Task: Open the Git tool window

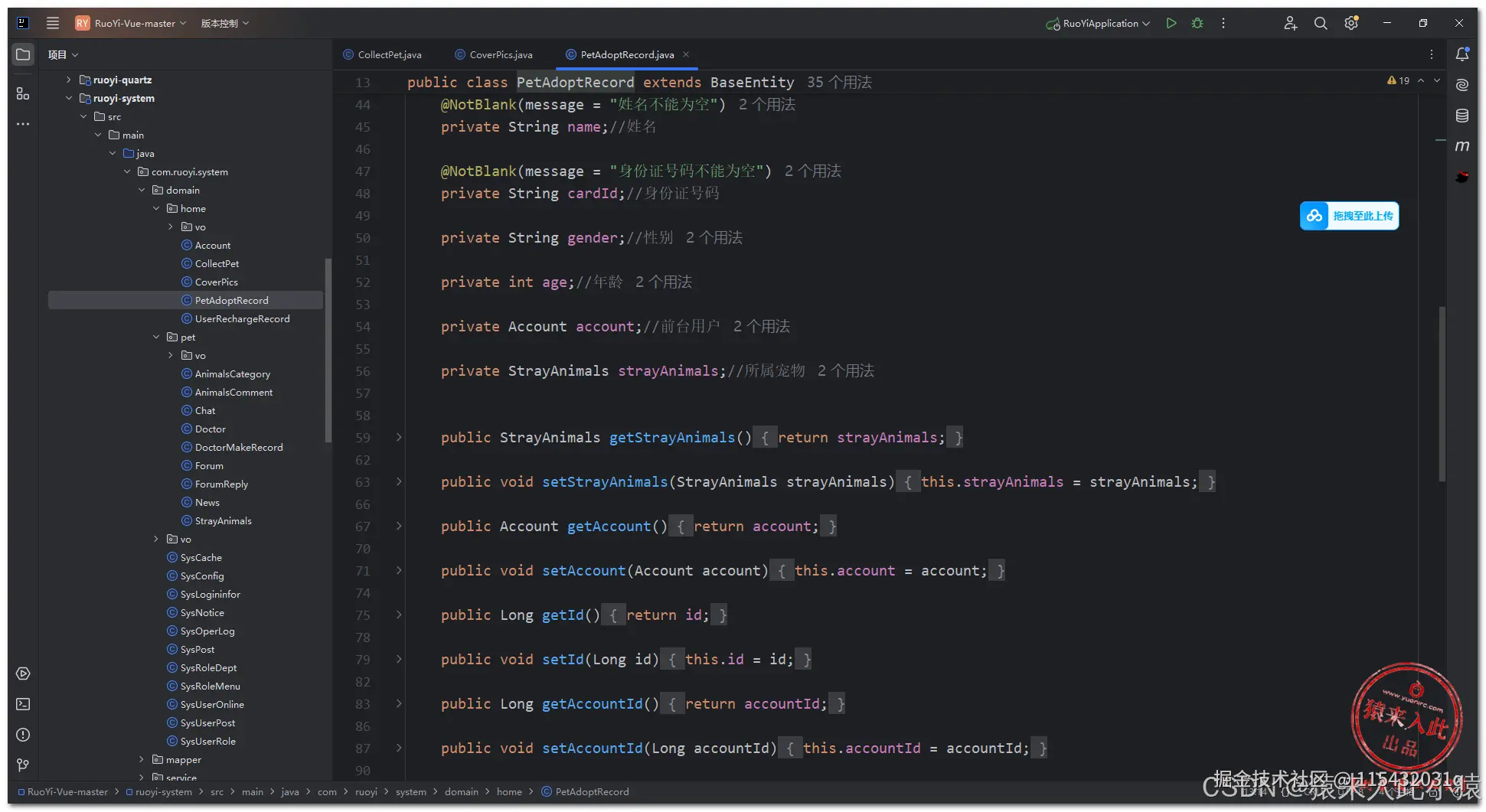Action: pos(23,765)
